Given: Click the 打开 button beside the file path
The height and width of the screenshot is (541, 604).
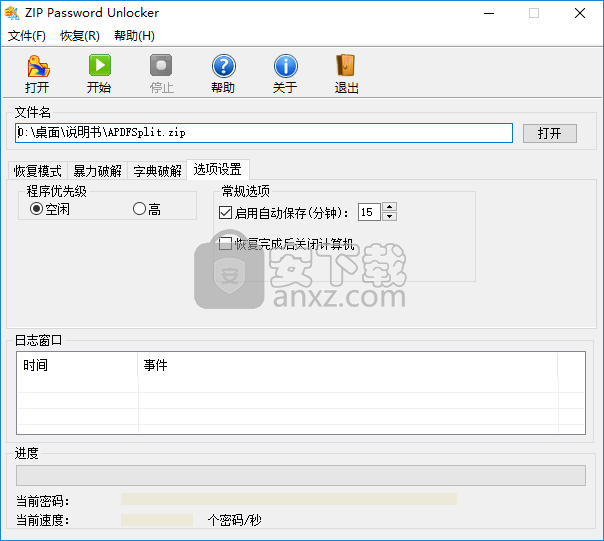Looking at the screenshot, I should (x=550, y=133).
